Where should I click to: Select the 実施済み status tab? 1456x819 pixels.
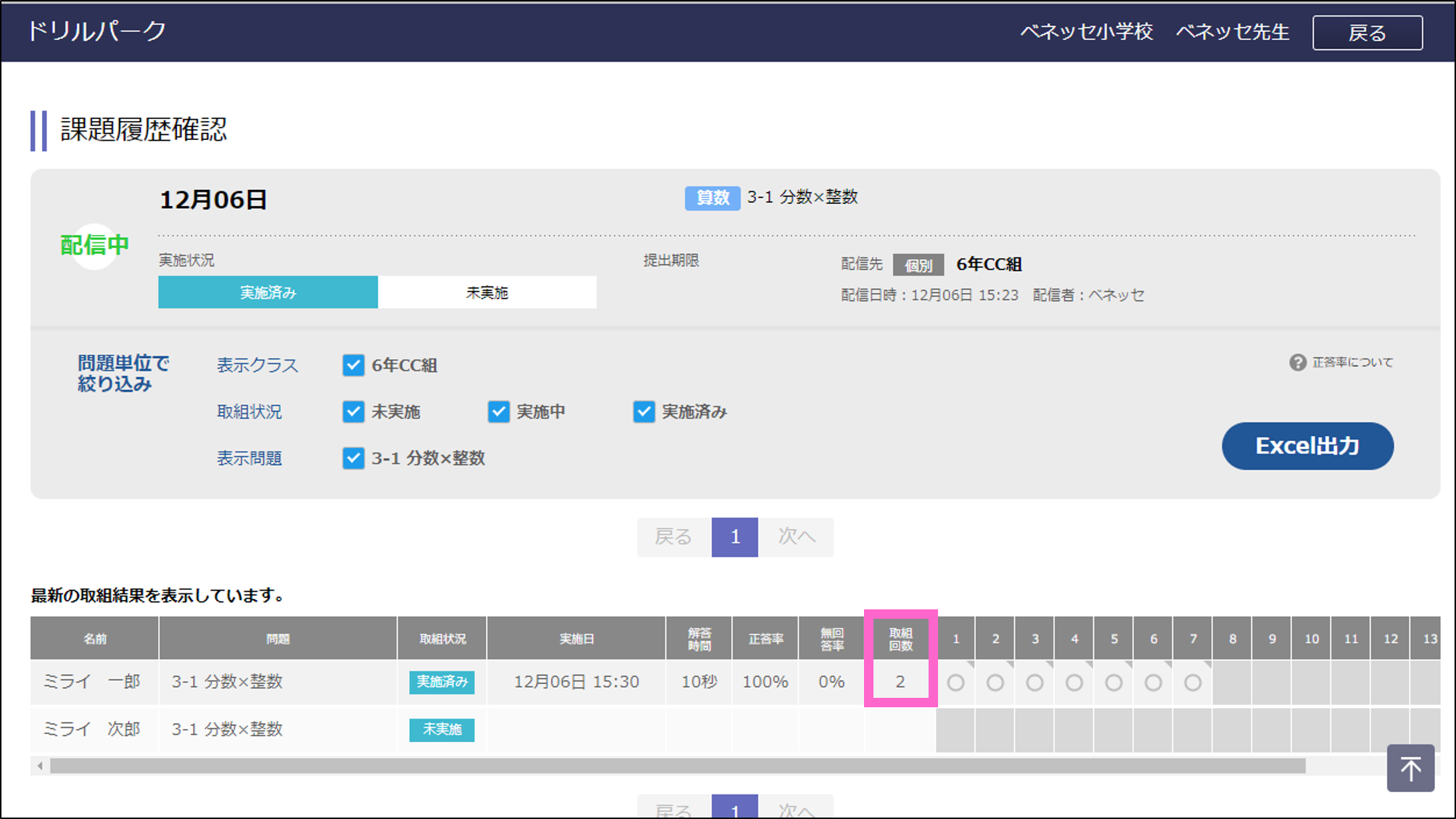tap(268, 292)
